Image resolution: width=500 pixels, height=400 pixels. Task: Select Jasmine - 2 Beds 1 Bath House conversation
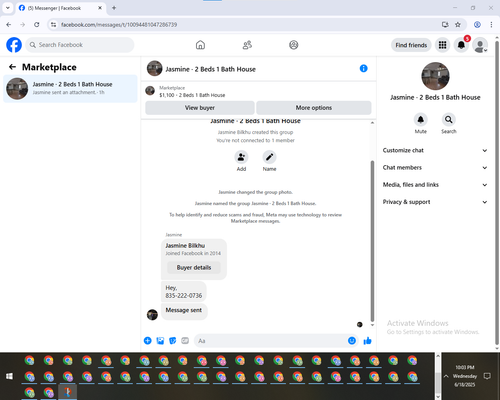[x=70, y=88]
